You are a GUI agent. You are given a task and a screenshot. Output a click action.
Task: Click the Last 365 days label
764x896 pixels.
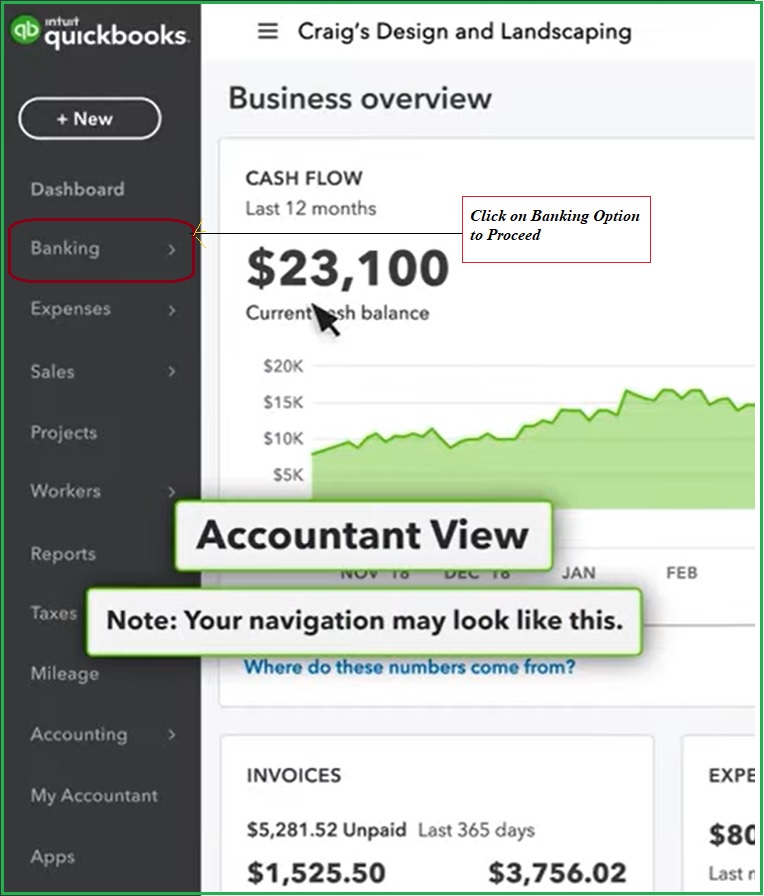point(477,830)
